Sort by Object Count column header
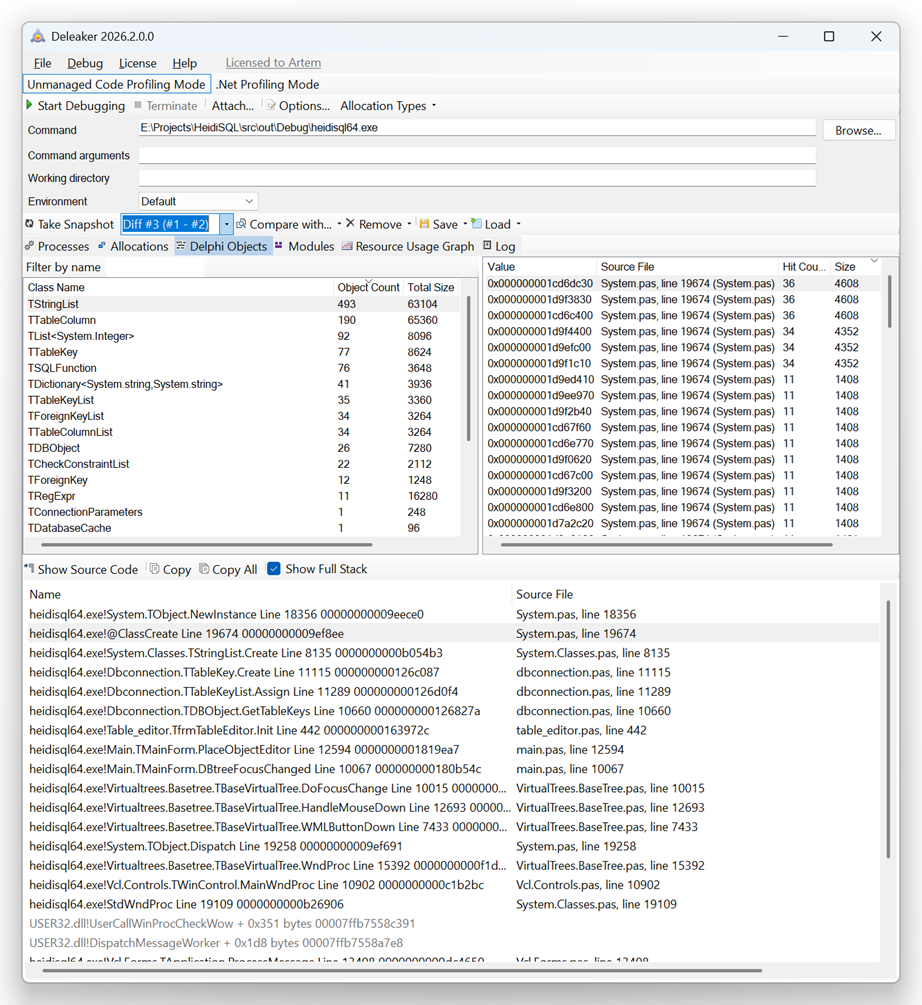 pos(368,287)
